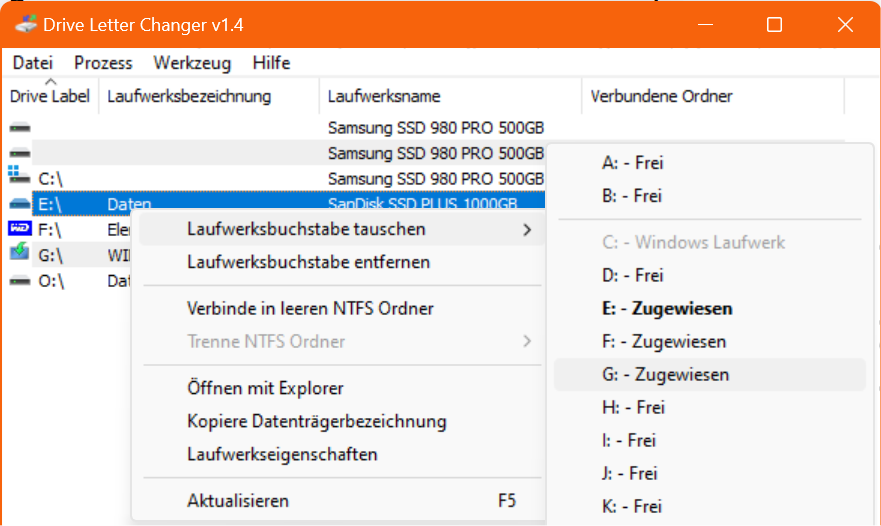
Task: Open the Hilfe menu
Action: coord(271,63)
